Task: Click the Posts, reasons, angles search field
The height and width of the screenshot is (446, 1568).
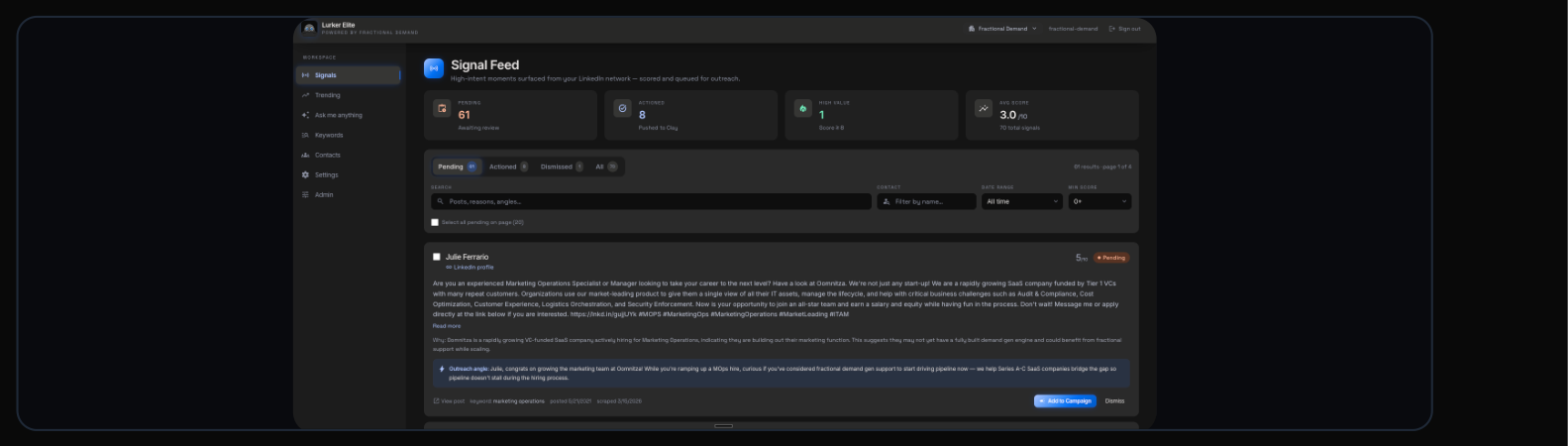Action: [x=652, y=201]
